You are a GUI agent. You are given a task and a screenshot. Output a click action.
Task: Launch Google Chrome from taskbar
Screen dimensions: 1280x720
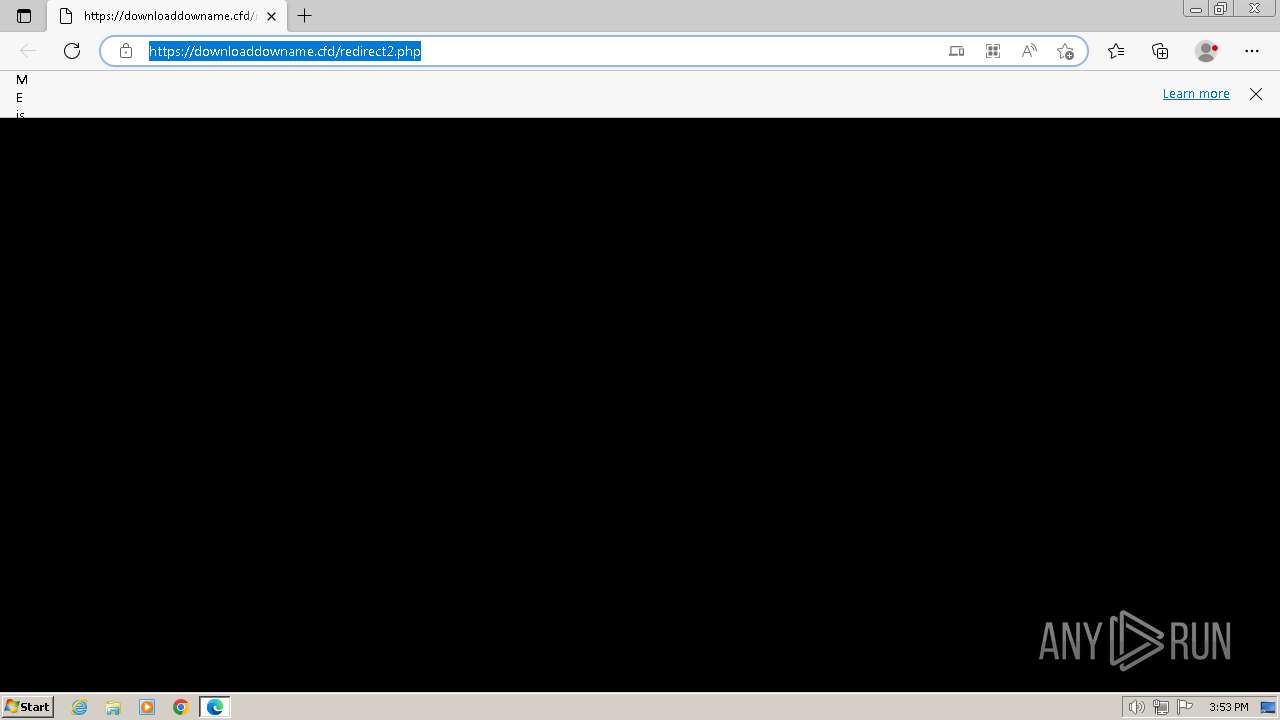click(x=181, y=707)
